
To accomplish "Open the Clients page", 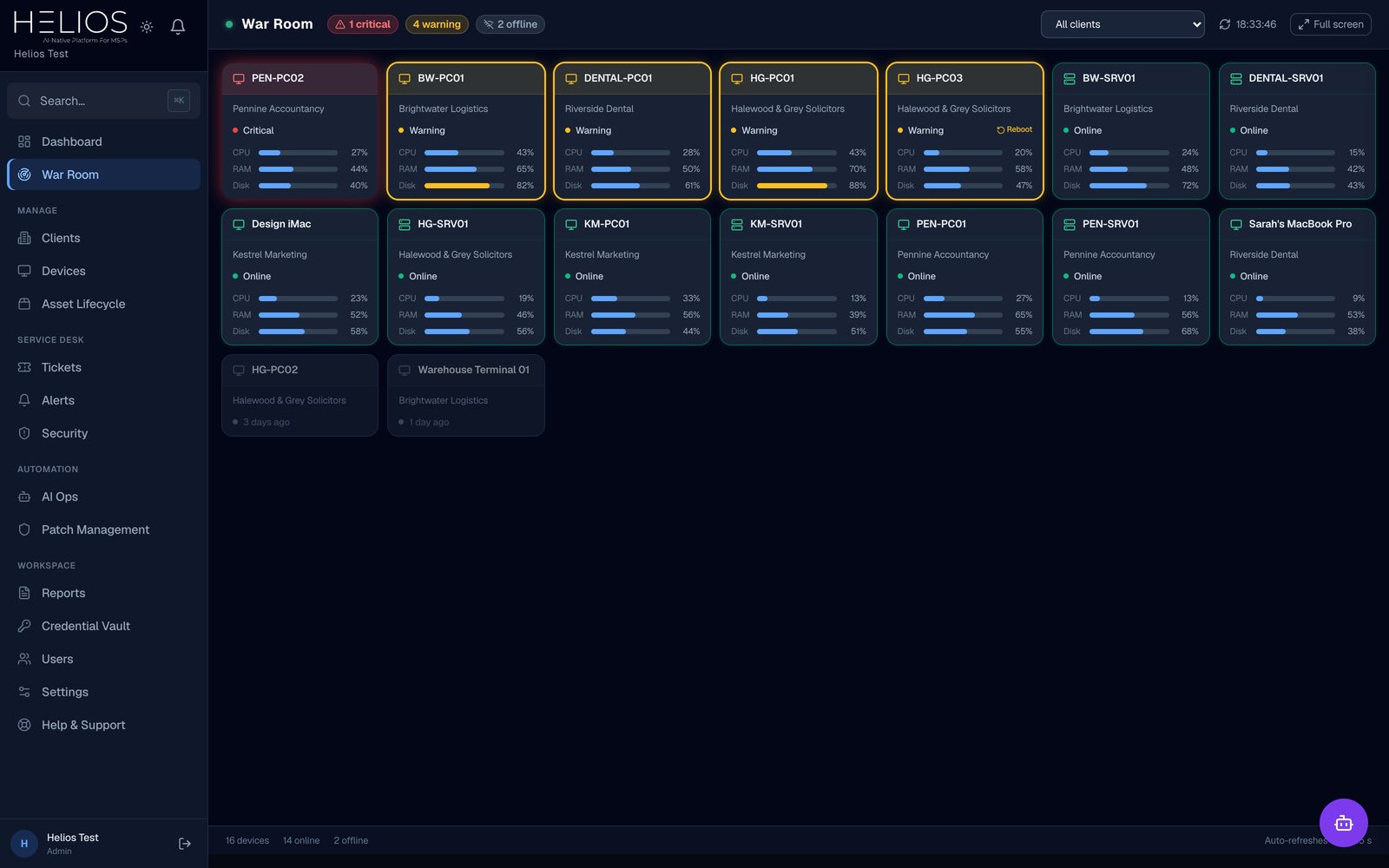I will click(103, 238).
